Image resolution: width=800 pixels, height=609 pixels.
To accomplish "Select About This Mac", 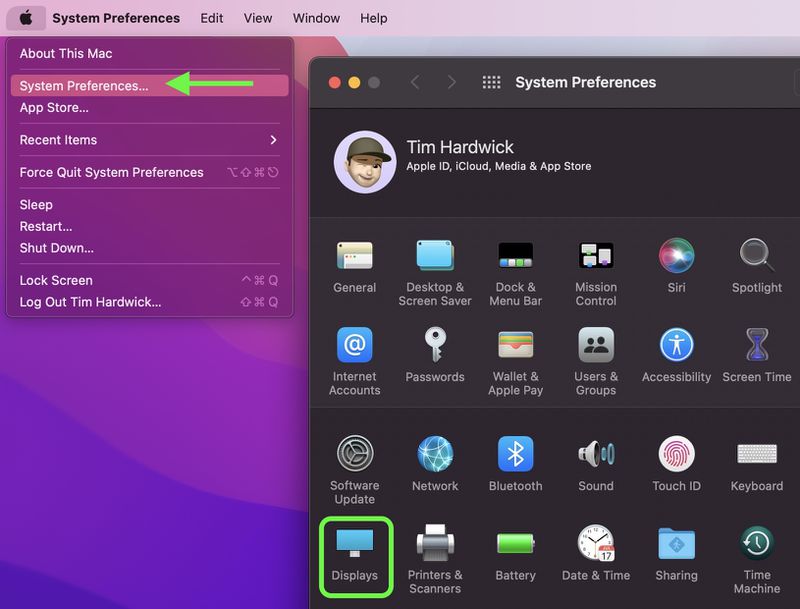I will pyautogui.click(x=66, y=53).
